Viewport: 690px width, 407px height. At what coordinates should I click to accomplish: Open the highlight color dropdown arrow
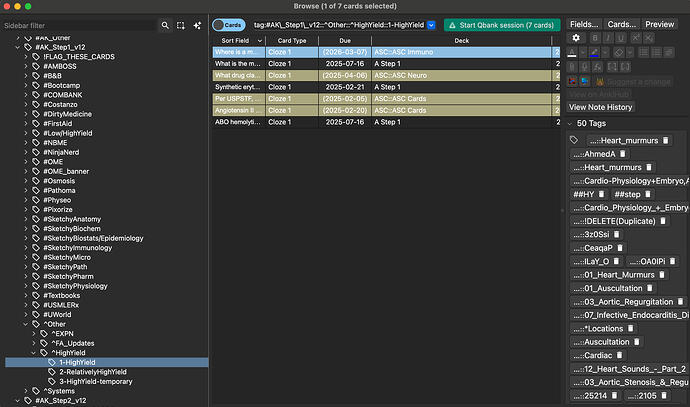606,52
